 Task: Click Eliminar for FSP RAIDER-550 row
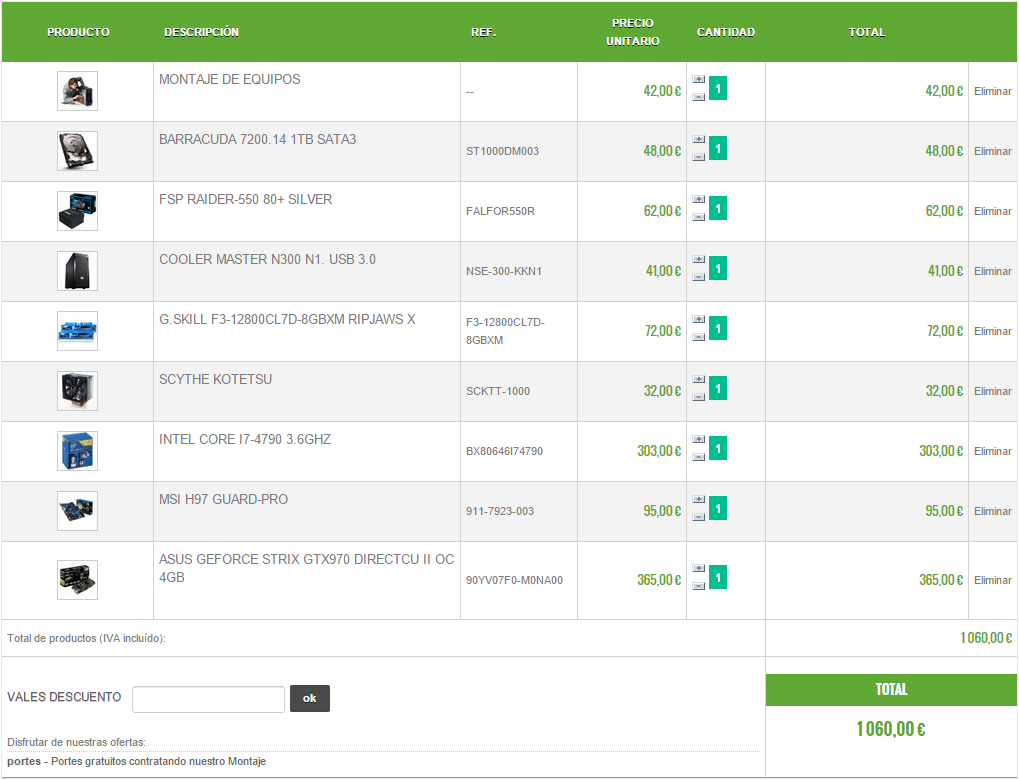pos(992,211)
